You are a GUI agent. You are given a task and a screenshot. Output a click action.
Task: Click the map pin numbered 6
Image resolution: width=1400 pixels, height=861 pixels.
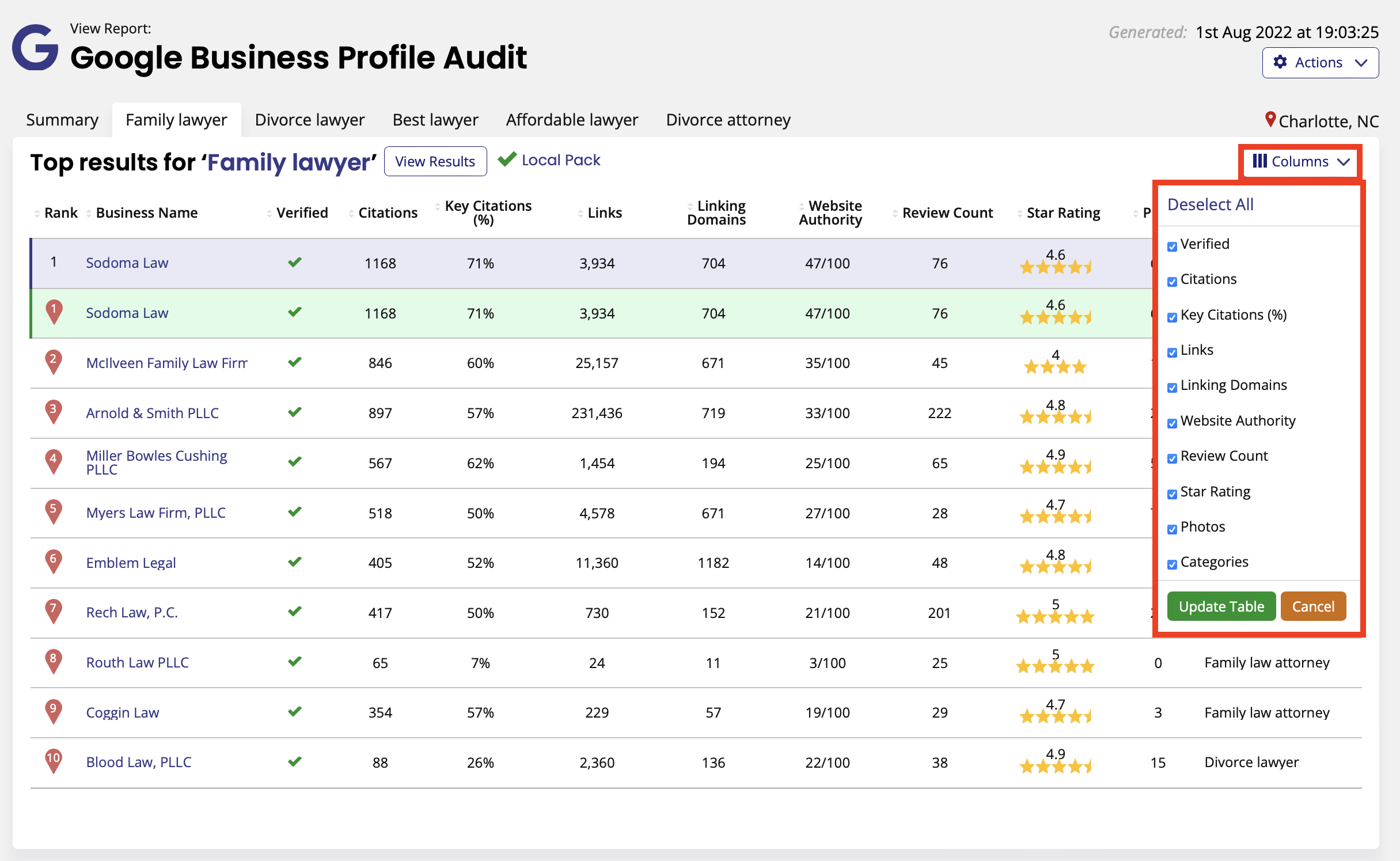click(54, 562)
